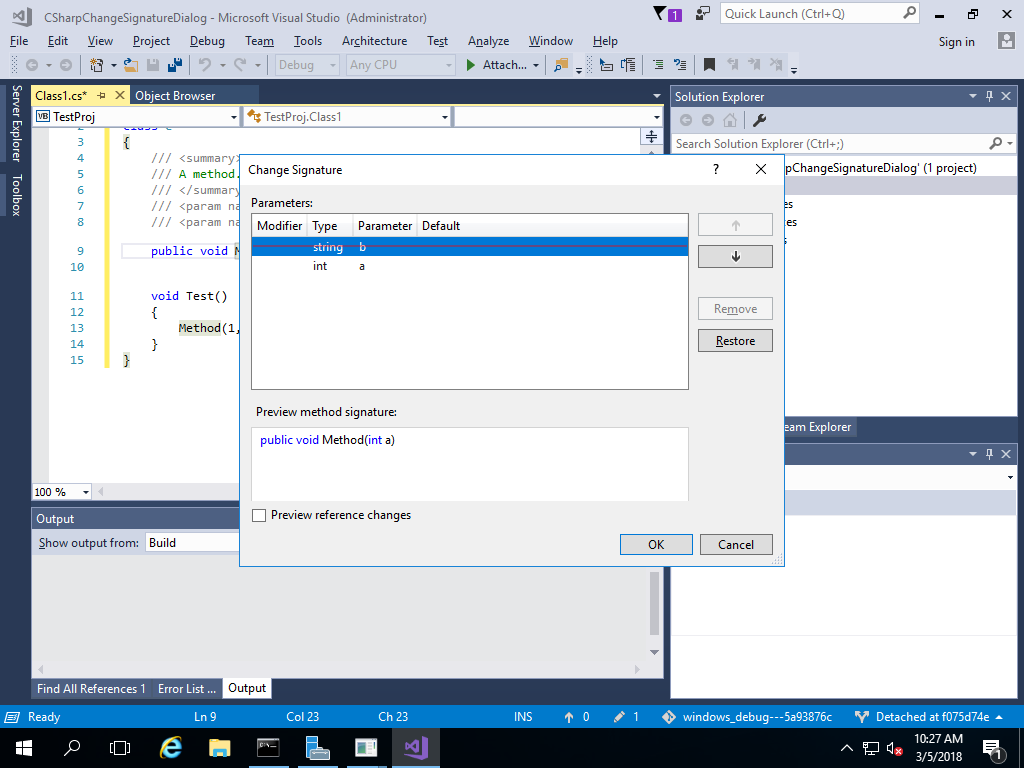Screen dimensions: 1024x768
Task: Open the Debug configuration dropdown
Action: pos(307,65)
